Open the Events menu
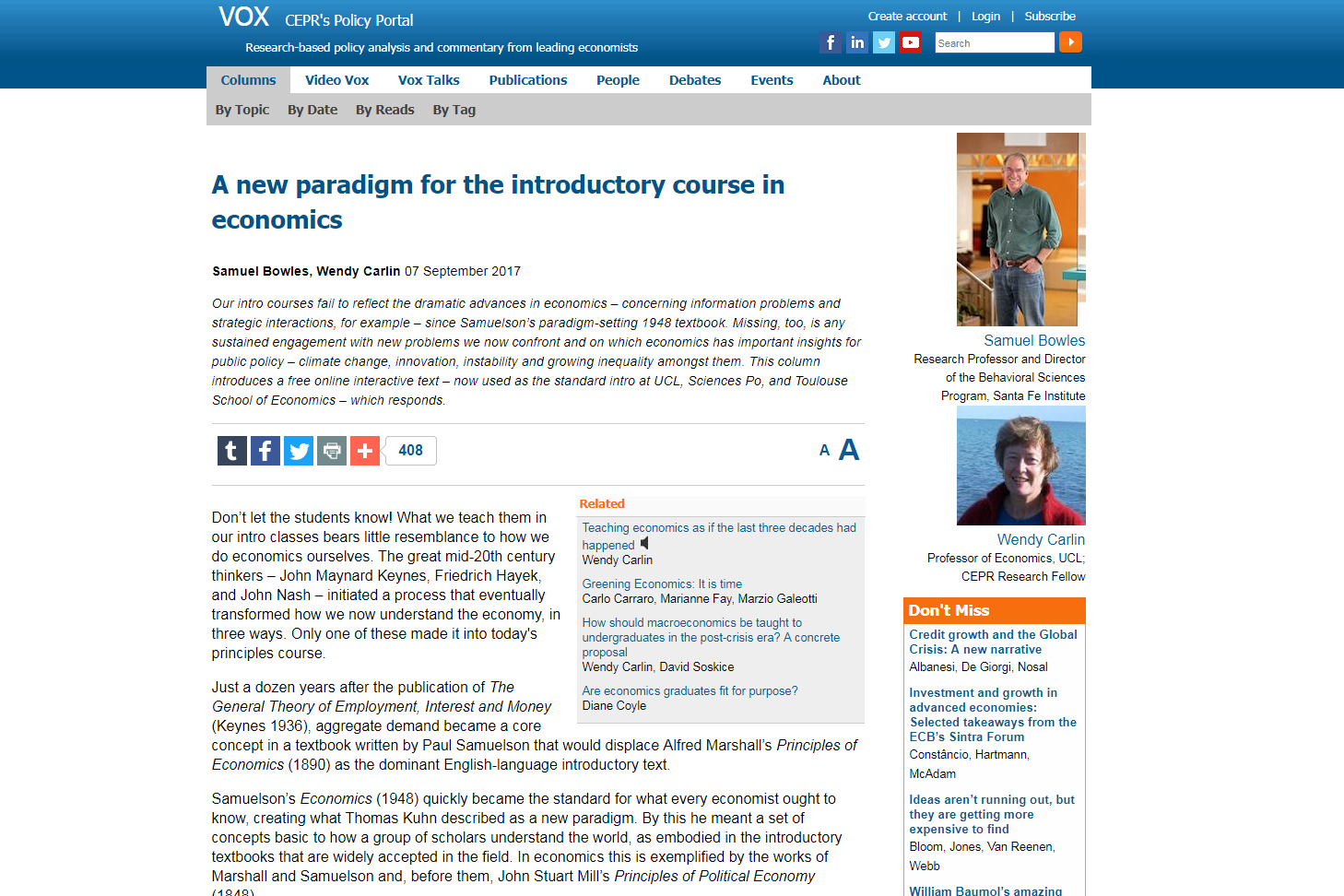This screenshot has height=896, width=1344. pyautogui.click(x=772, y=80)
